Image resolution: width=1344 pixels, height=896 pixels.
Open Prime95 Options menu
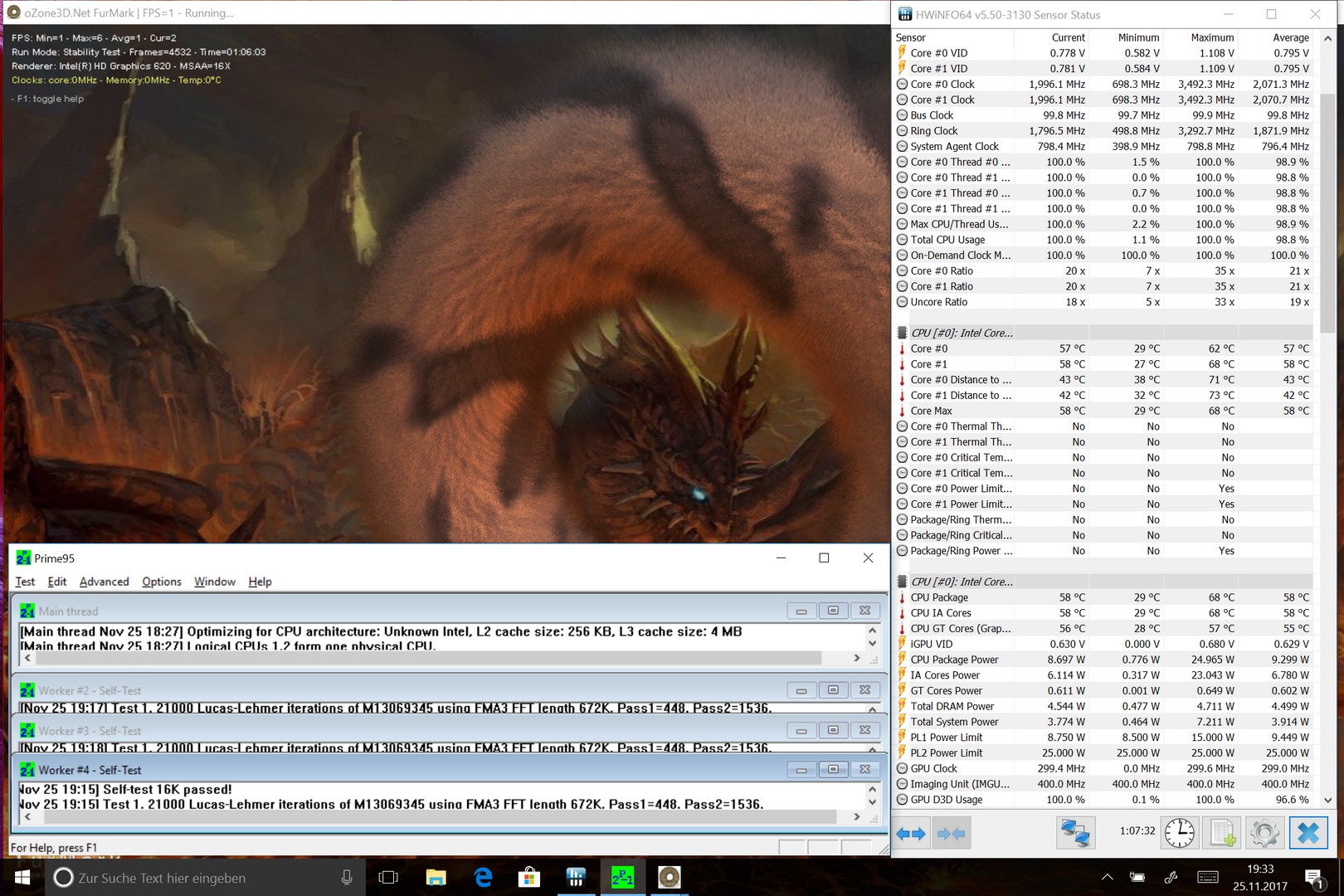tap(161, 582)
